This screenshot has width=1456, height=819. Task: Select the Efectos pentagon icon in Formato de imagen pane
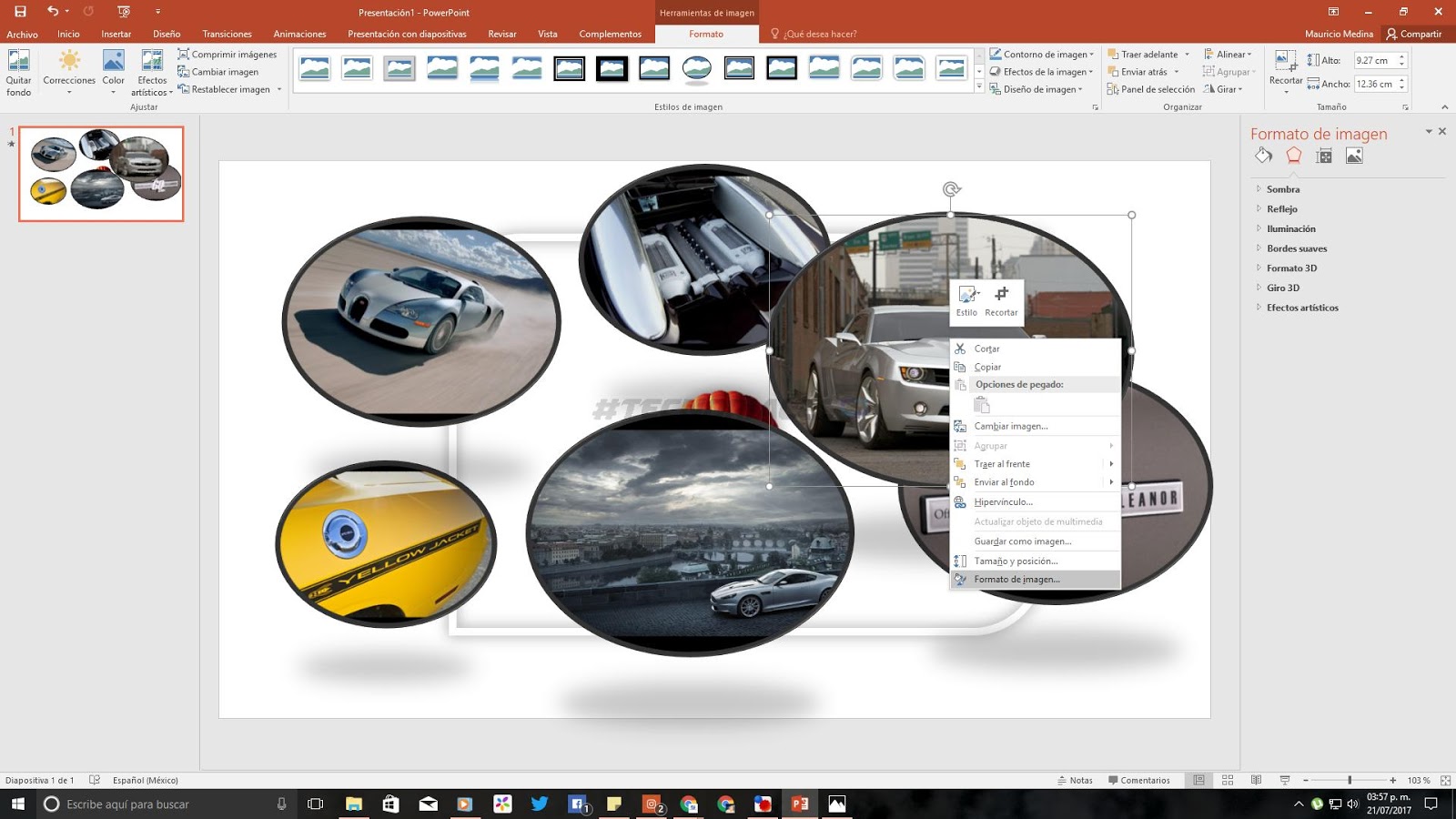[x=1294, y=156]
